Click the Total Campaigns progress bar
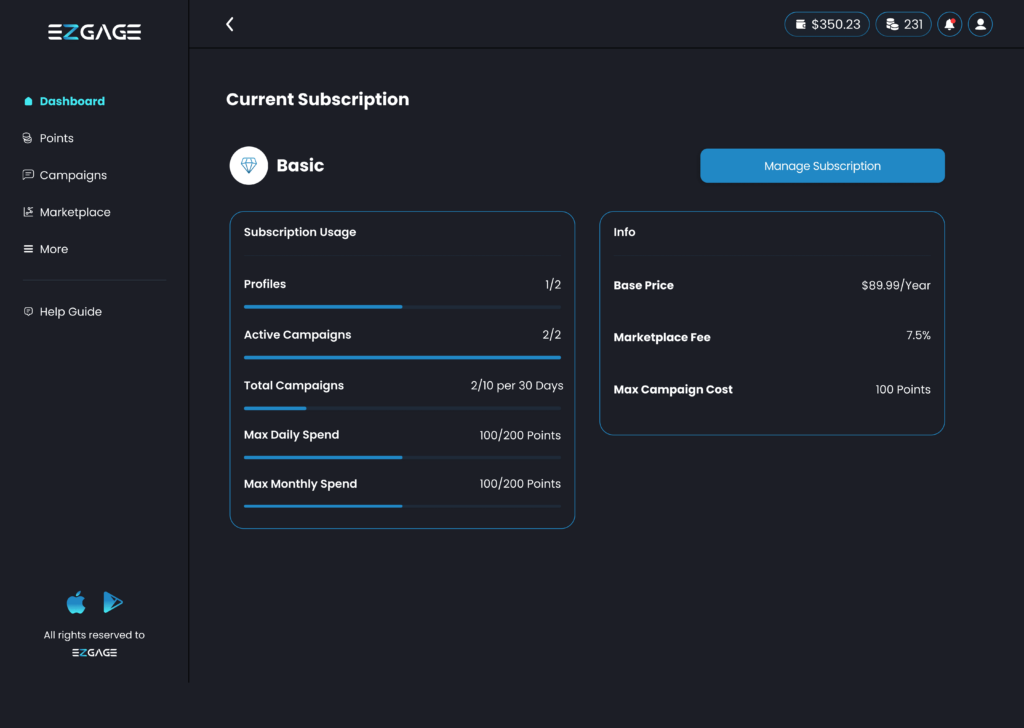The height and width of the screenshot is (728, 1024). 402,408
